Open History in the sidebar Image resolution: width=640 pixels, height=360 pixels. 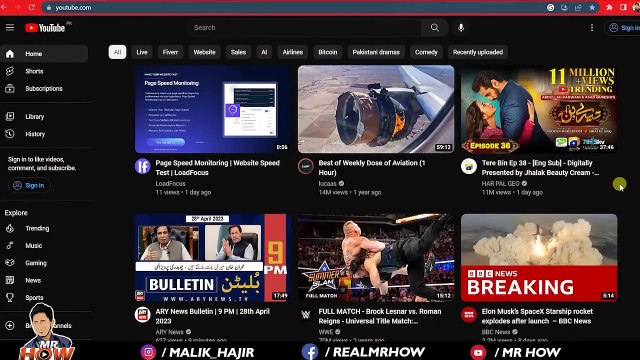(44, 134)
